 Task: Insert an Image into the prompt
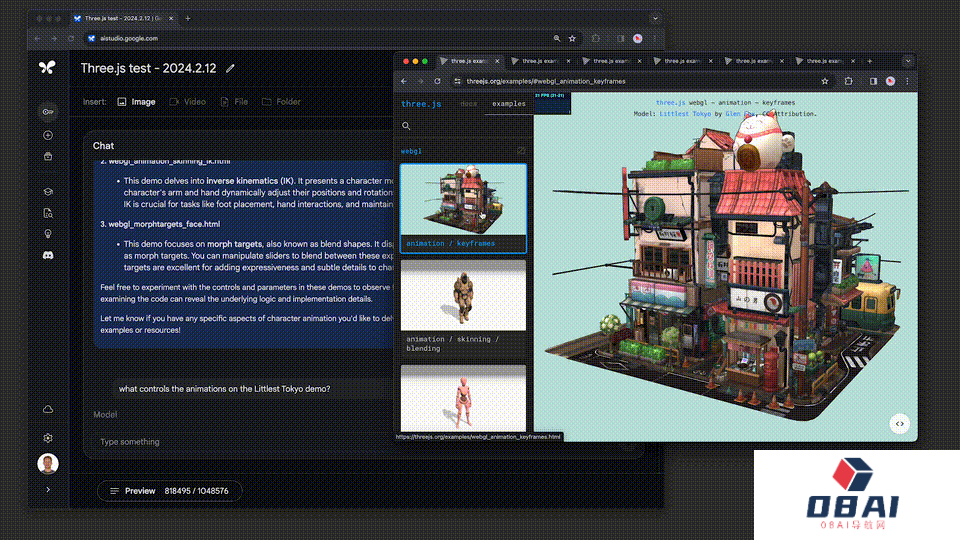[137, 102]
